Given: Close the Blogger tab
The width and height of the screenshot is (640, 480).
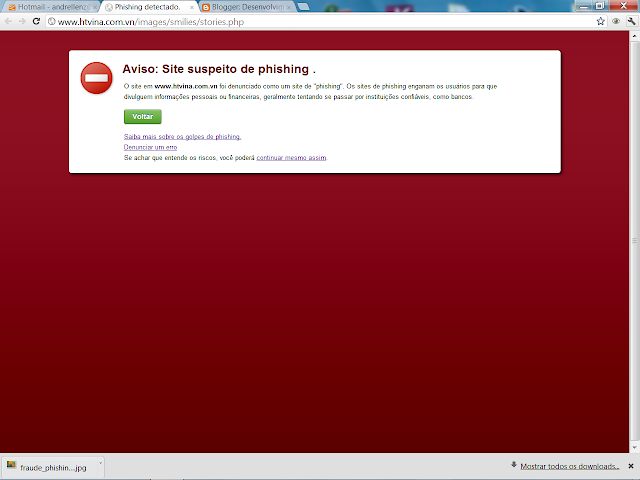Looking at the screenshot, I should (289, 7).
